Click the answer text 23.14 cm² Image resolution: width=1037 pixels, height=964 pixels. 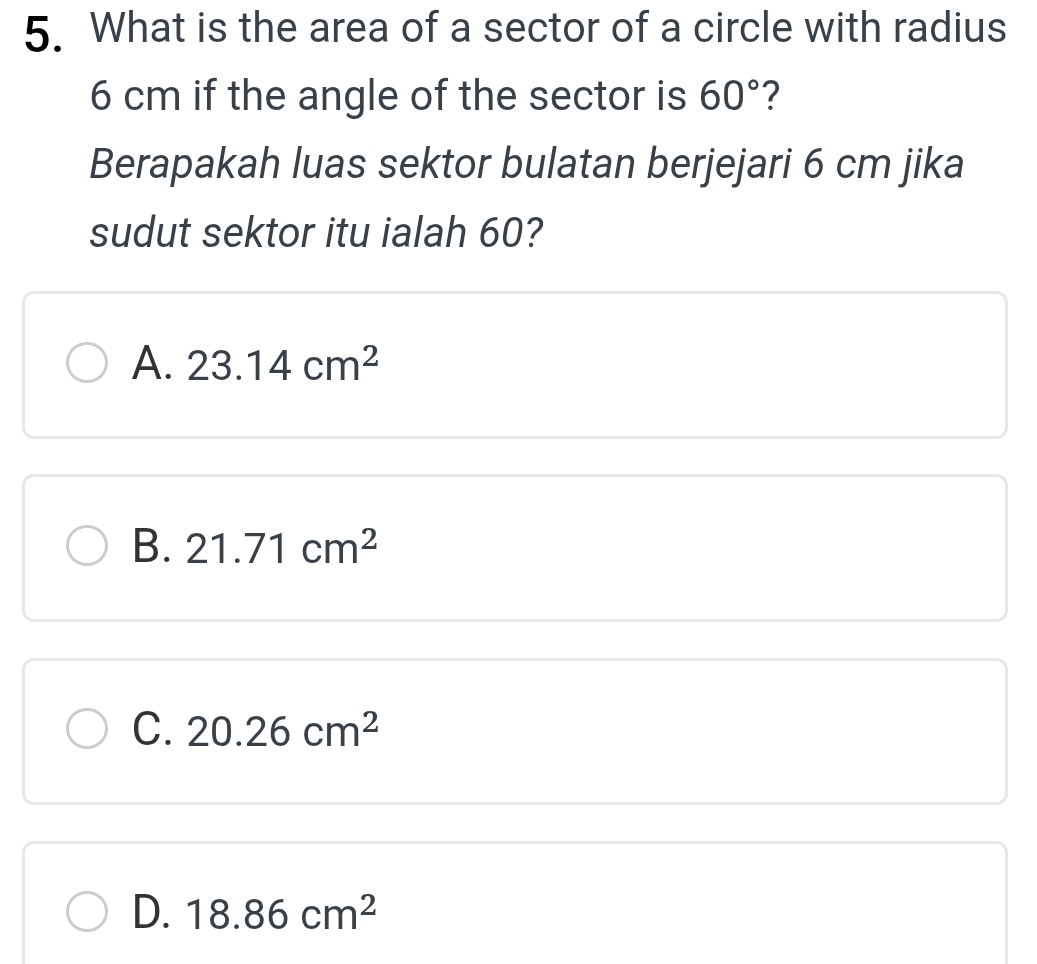[x=283, y=364]
